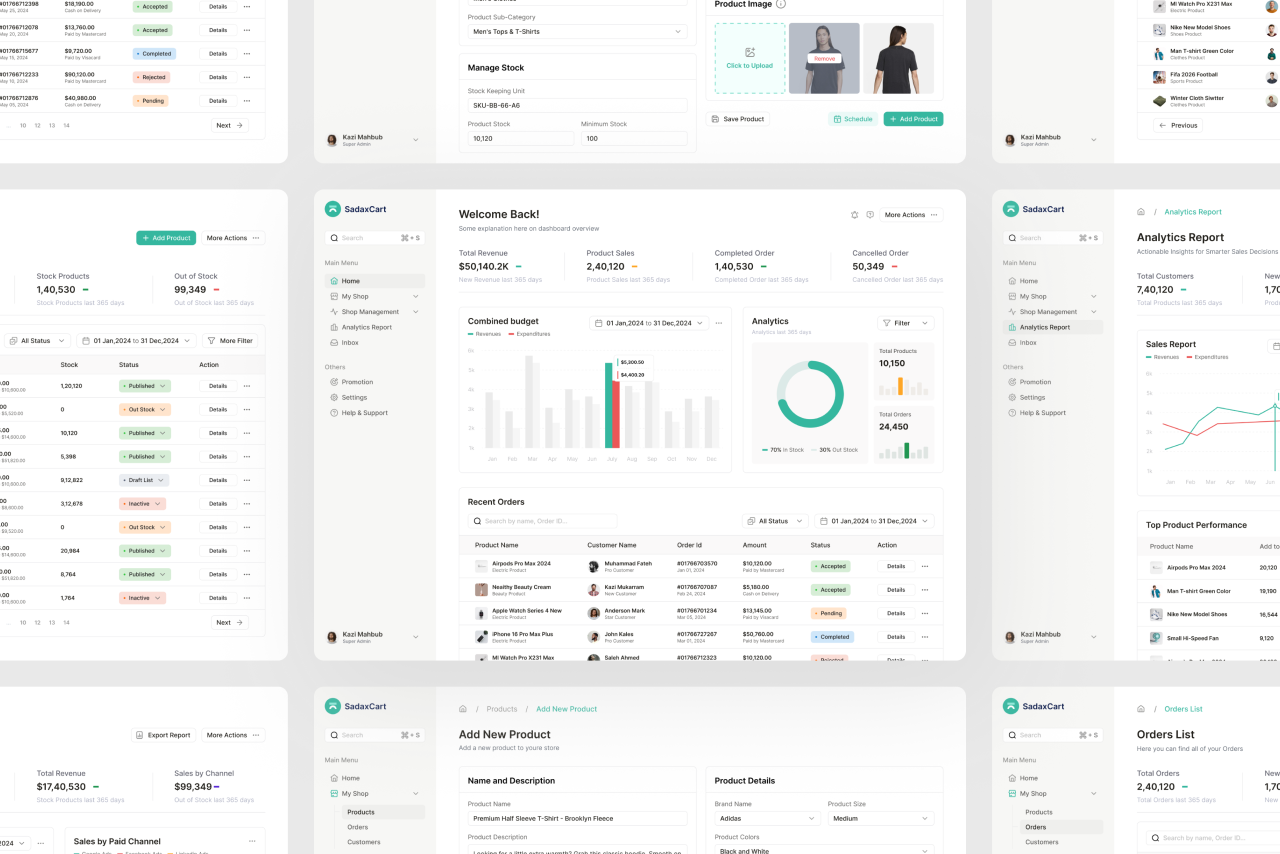Open three-dot menu for Muhammad Fateh's order row
Screen dimensions: 1280x854
(924, 566)
